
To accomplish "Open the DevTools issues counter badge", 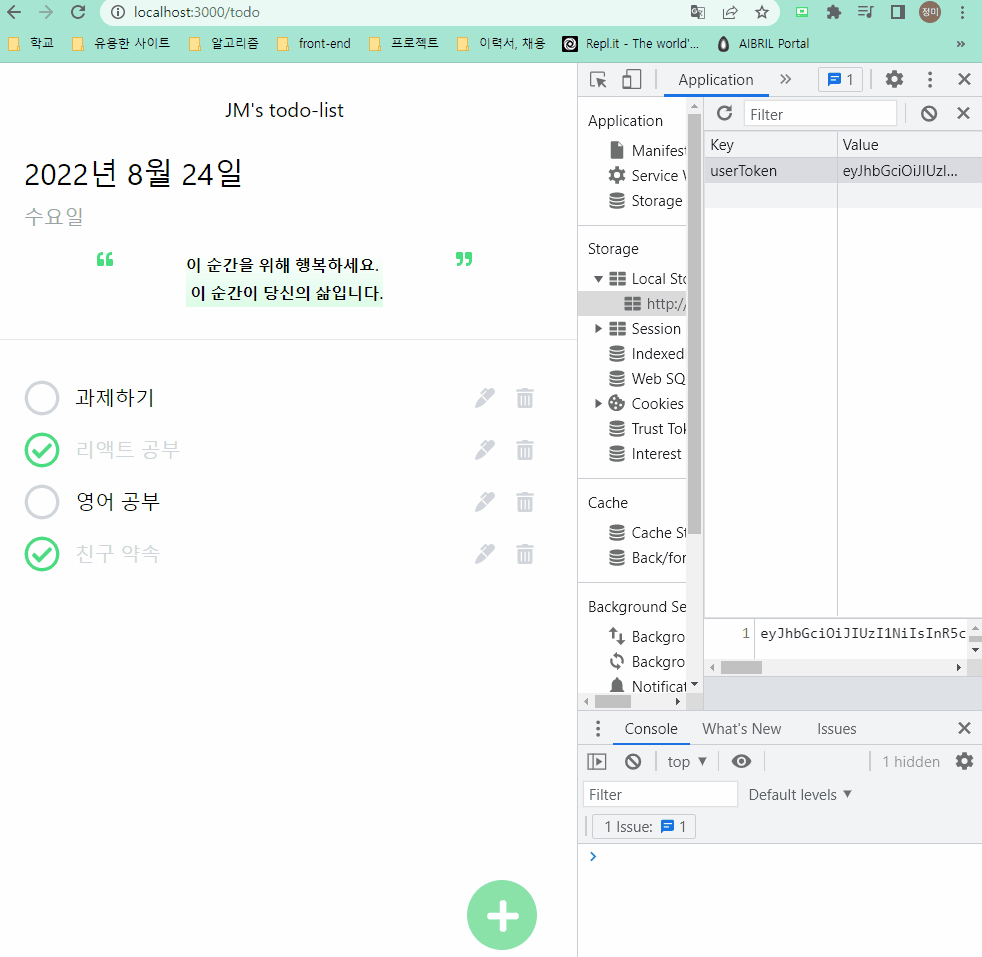I will pyautogui.click(x=840, y=80).
